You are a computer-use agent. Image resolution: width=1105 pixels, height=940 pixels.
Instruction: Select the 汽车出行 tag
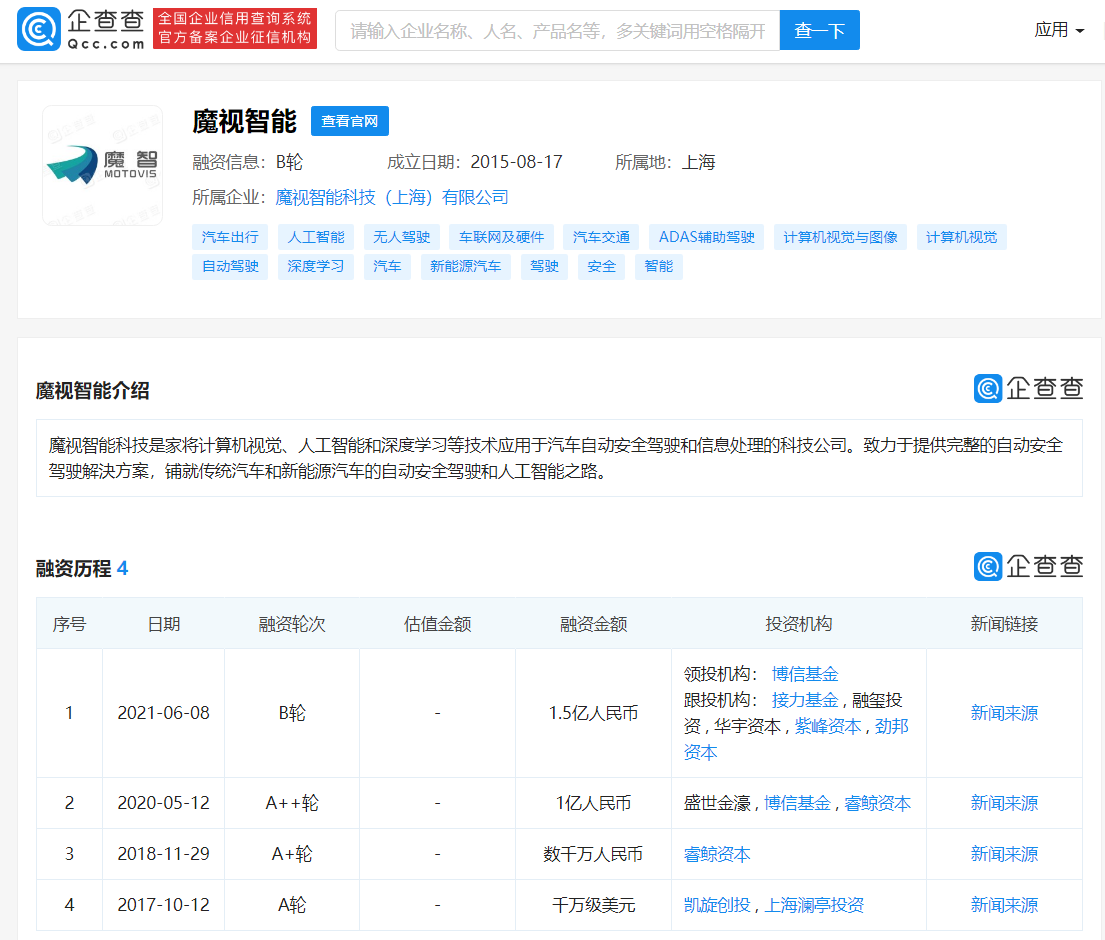[x=230, y=237]
